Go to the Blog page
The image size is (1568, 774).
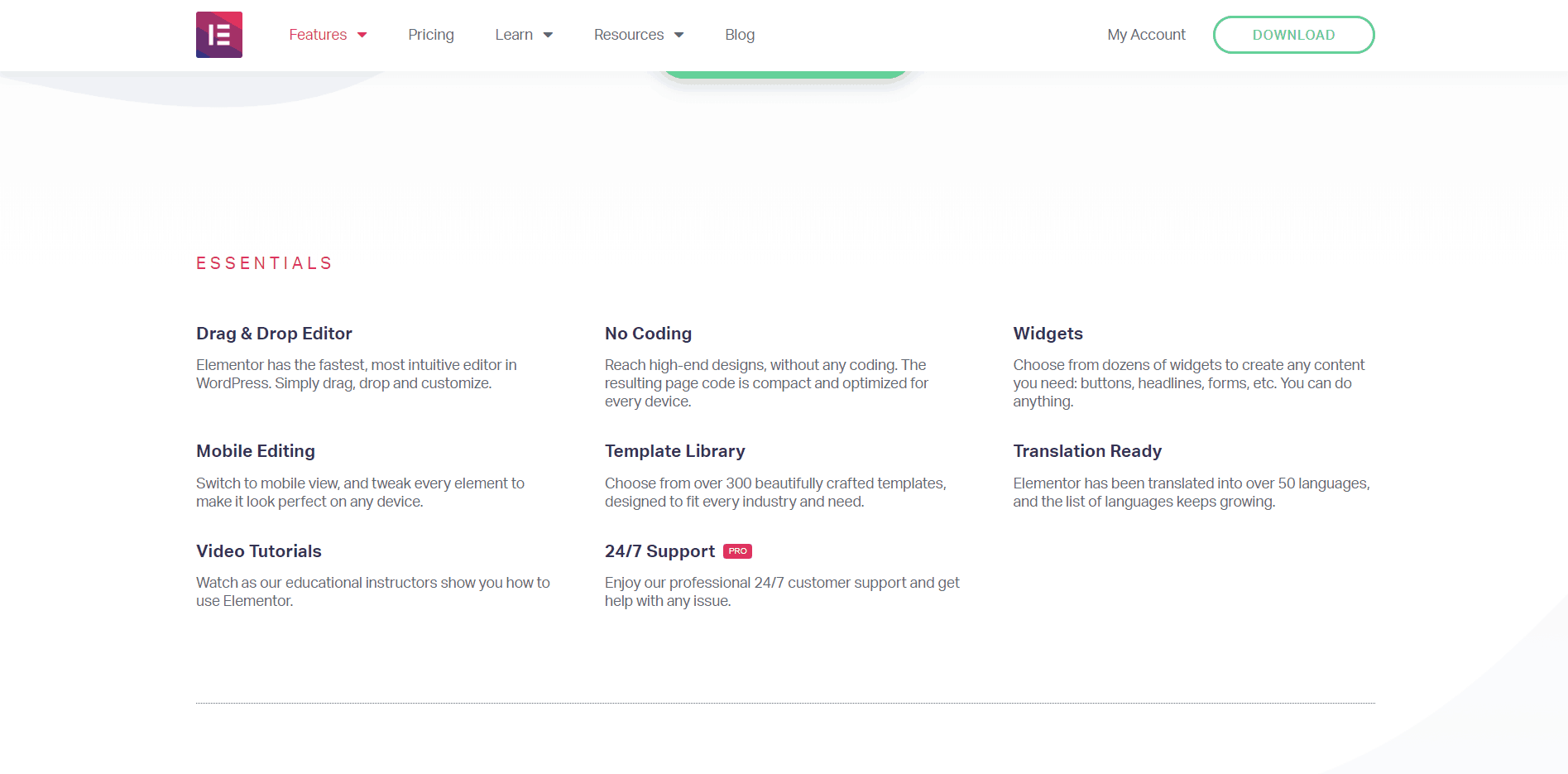click(x=740, y=35)
